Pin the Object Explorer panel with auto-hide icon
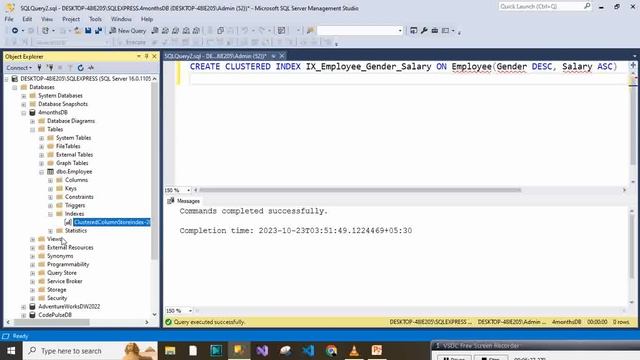Viewport: 640px width, 360px height. (x=147, y=56)
